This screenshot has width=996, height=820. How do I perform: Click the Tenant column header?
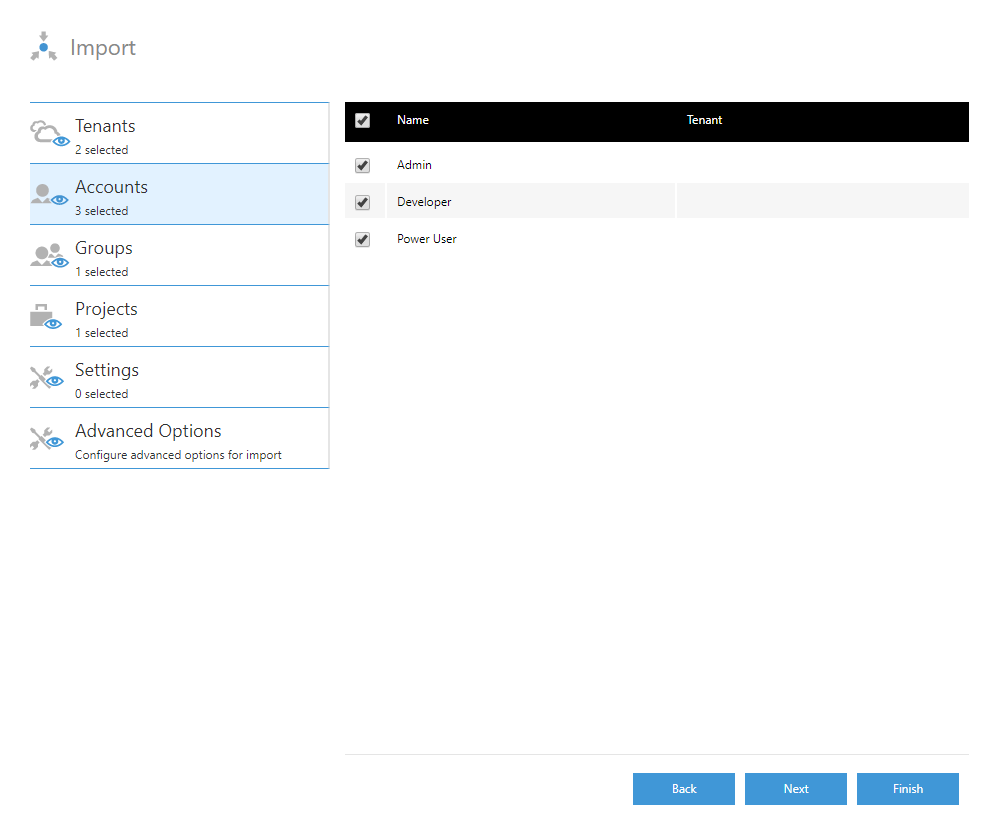point(704,120)
